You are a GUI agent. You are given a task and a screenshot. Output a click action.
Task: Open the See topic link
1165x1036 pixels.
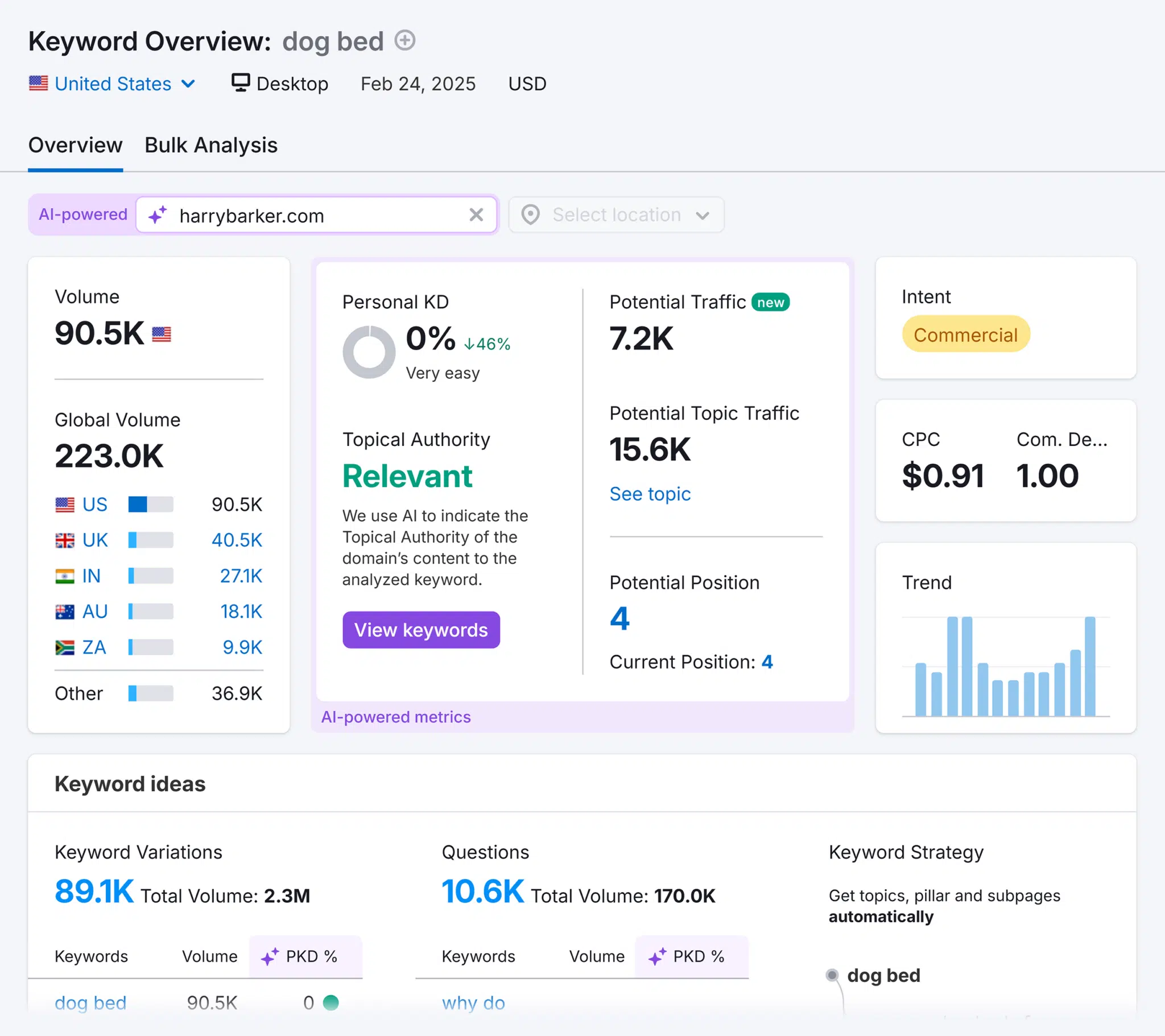(650, 494)
